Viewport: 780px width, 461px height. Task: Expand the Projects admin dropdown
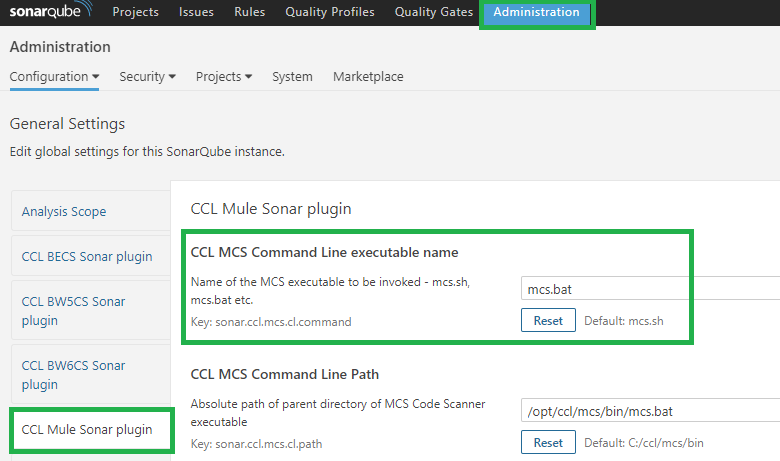pos(223,77)
